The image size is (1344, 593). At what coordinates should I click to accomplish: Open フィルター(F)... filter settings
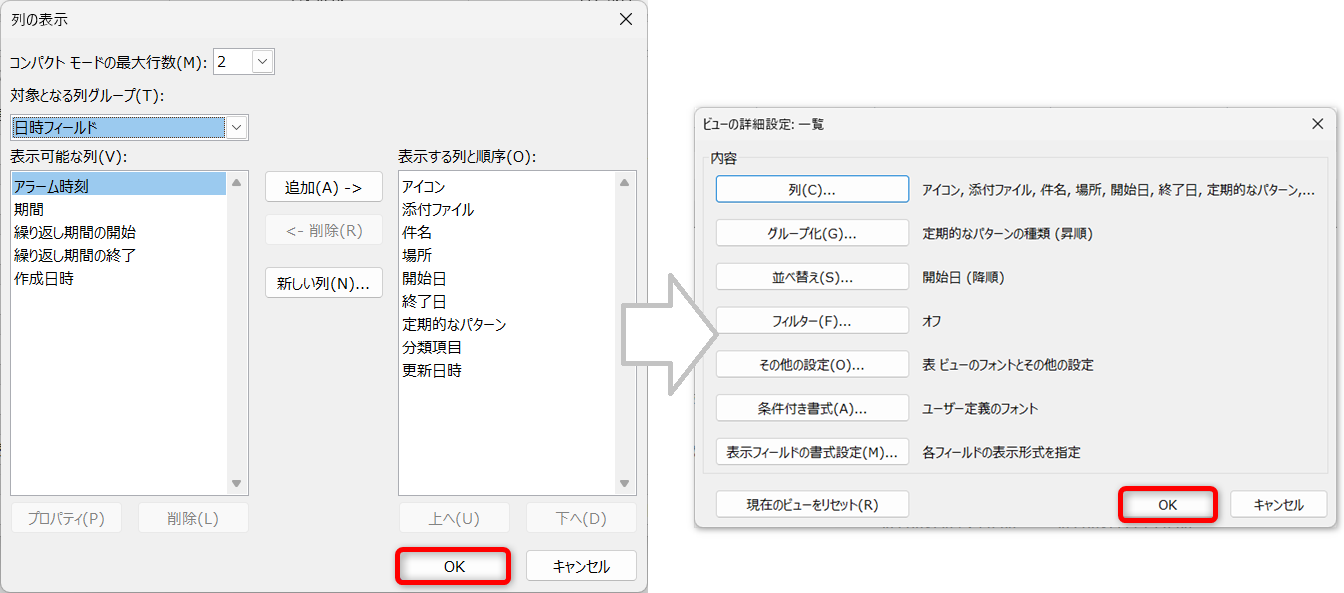coord(812,321)
